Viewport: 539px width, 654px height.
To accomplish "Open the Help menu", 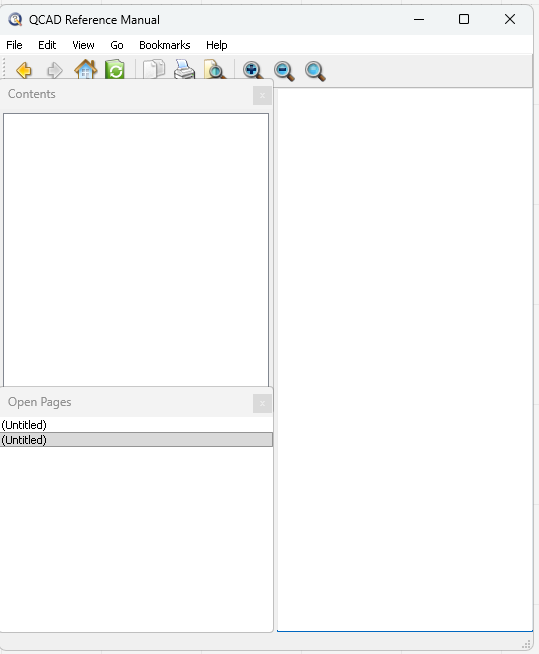I will click(x=217, y=45).
